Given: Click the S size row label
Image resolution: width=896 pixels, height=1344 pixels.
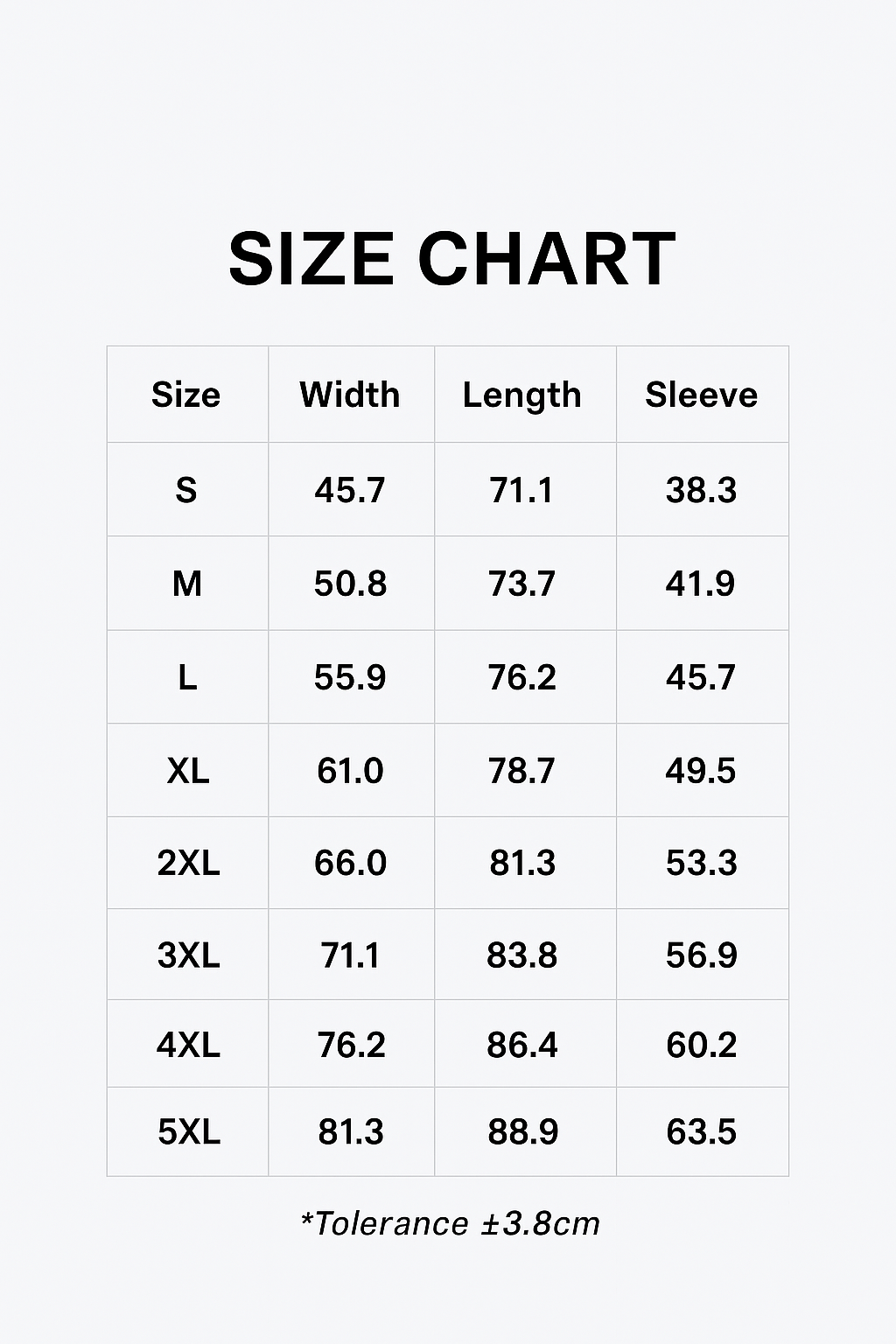Looking at the screenshot, I should click(186, 490).
